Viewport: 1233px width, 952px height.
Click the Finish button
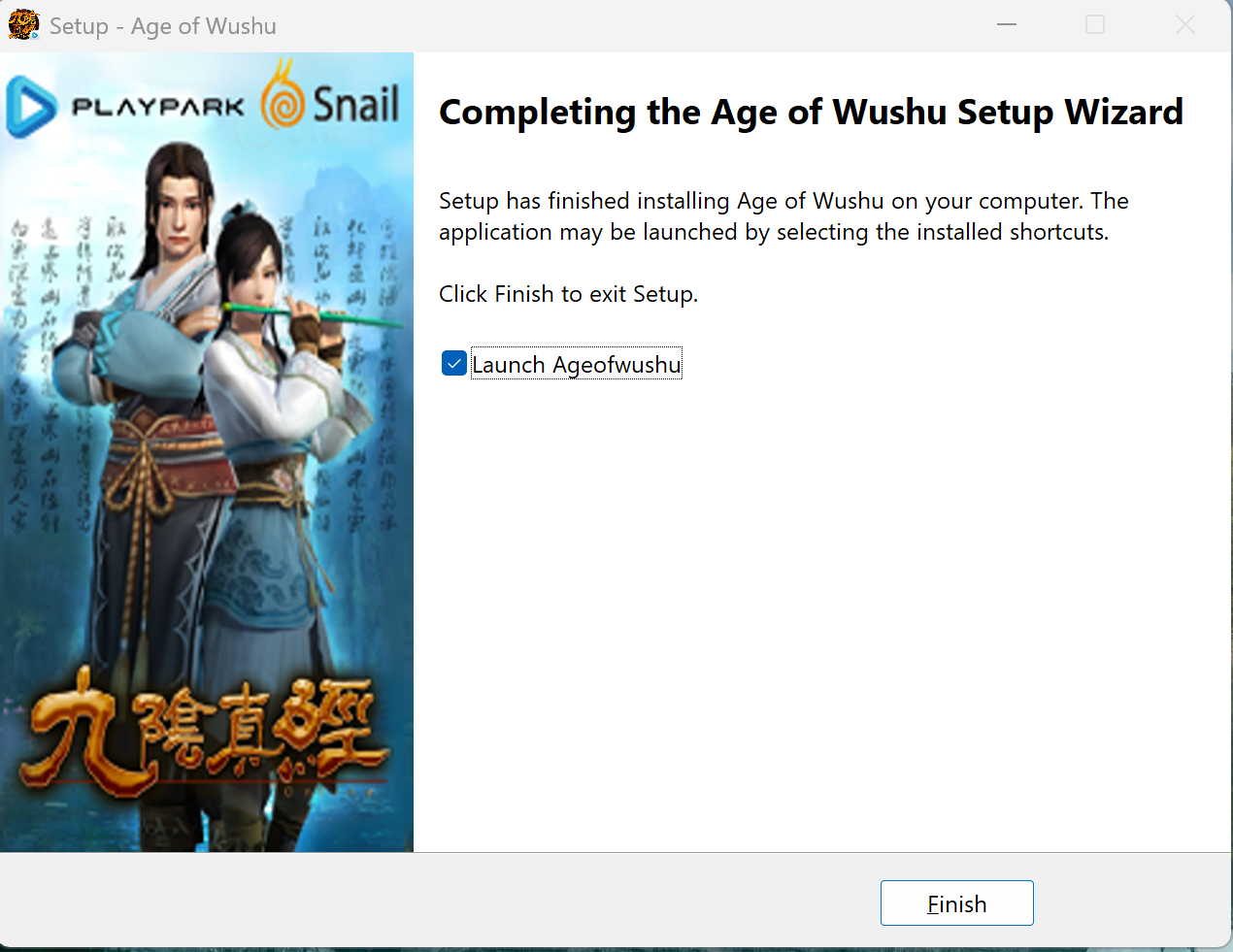coord(956,903)
